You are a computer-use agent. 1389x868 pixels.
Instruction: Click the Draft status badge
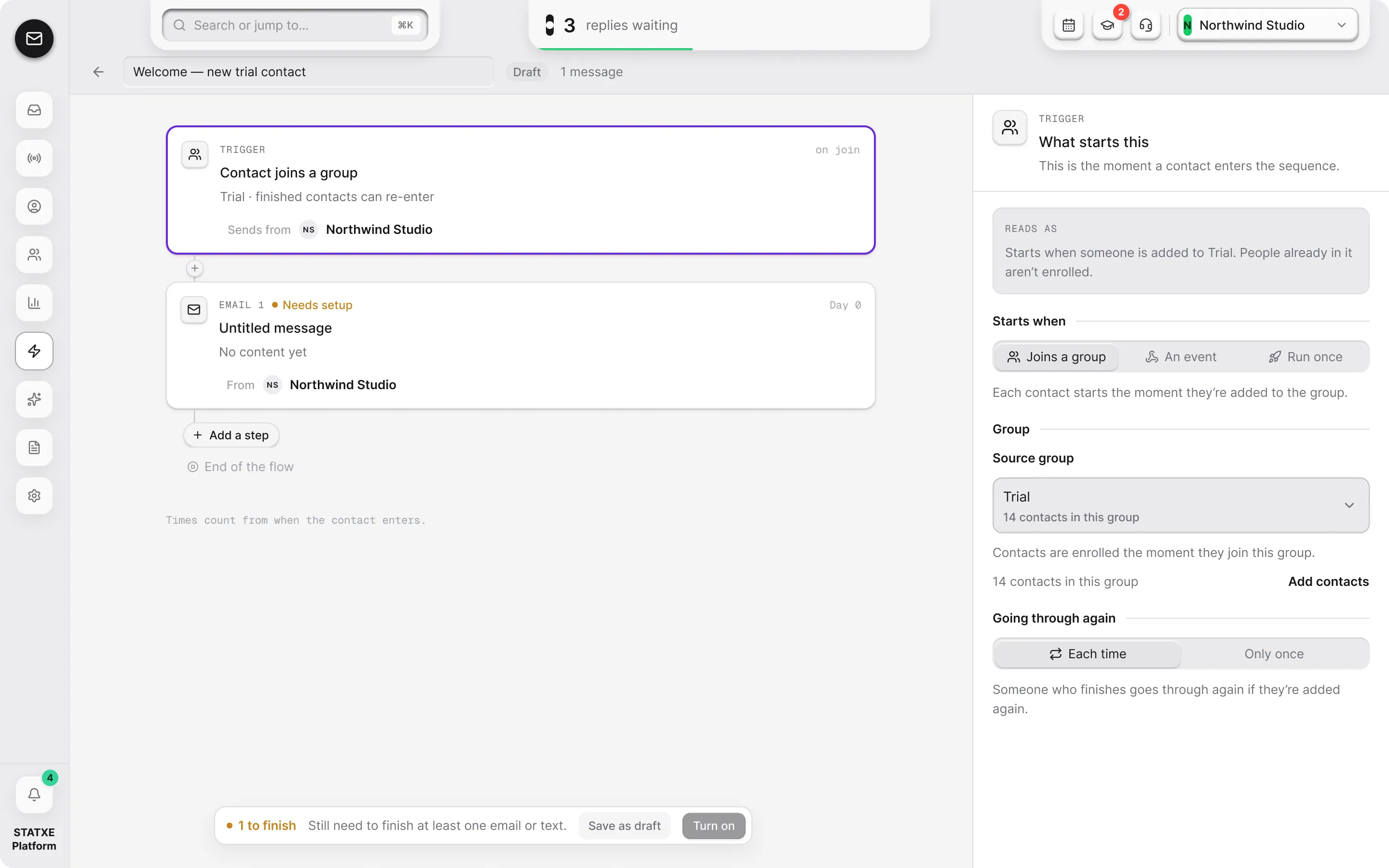[526, 72]
